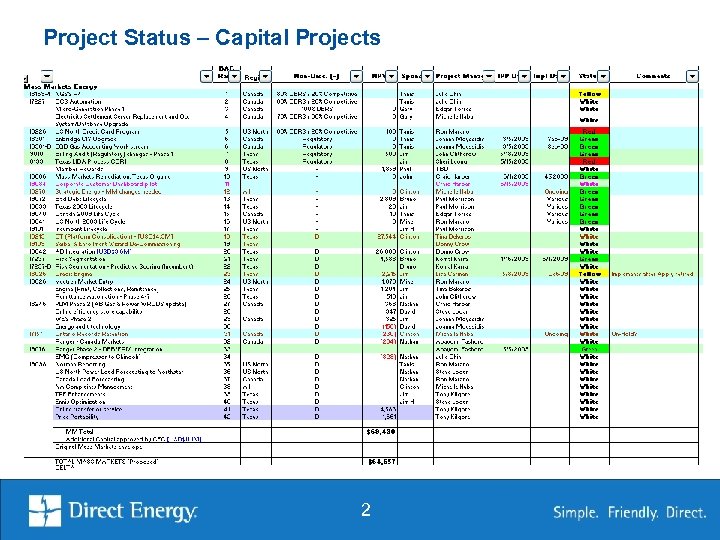The height and width of the screenshot is (540, 720).
Task: Open the Status column filter dropdown
Action: click(603, 76)
